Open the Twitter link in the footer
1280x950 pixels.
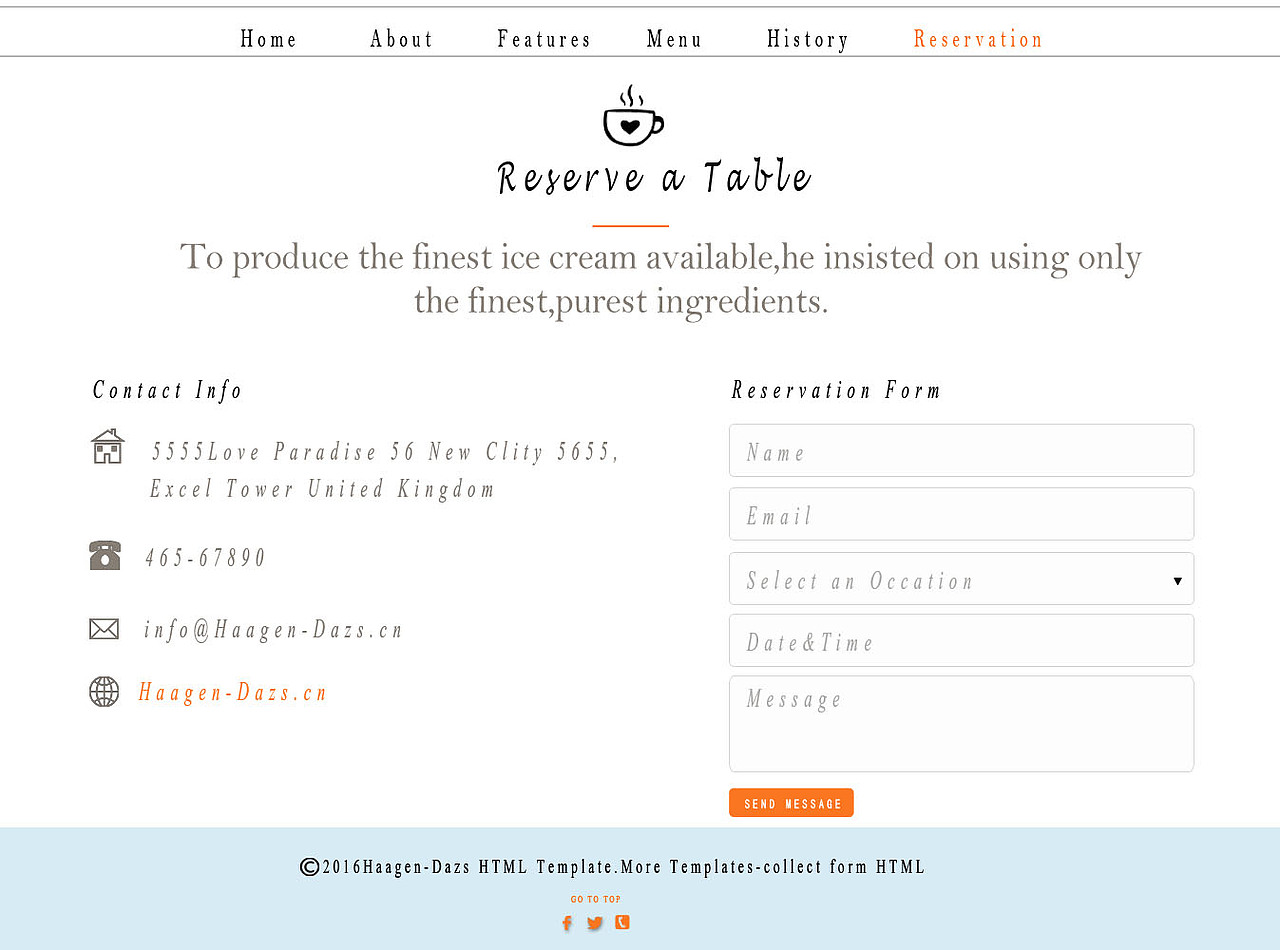(595, 923)
